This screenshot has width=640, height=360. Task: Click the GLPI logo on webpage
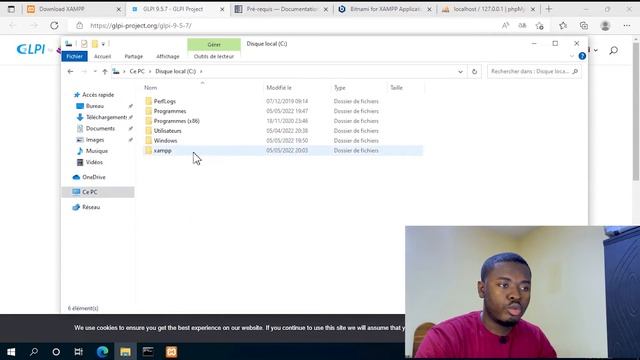pyautogui.click(x=31, y=49)
